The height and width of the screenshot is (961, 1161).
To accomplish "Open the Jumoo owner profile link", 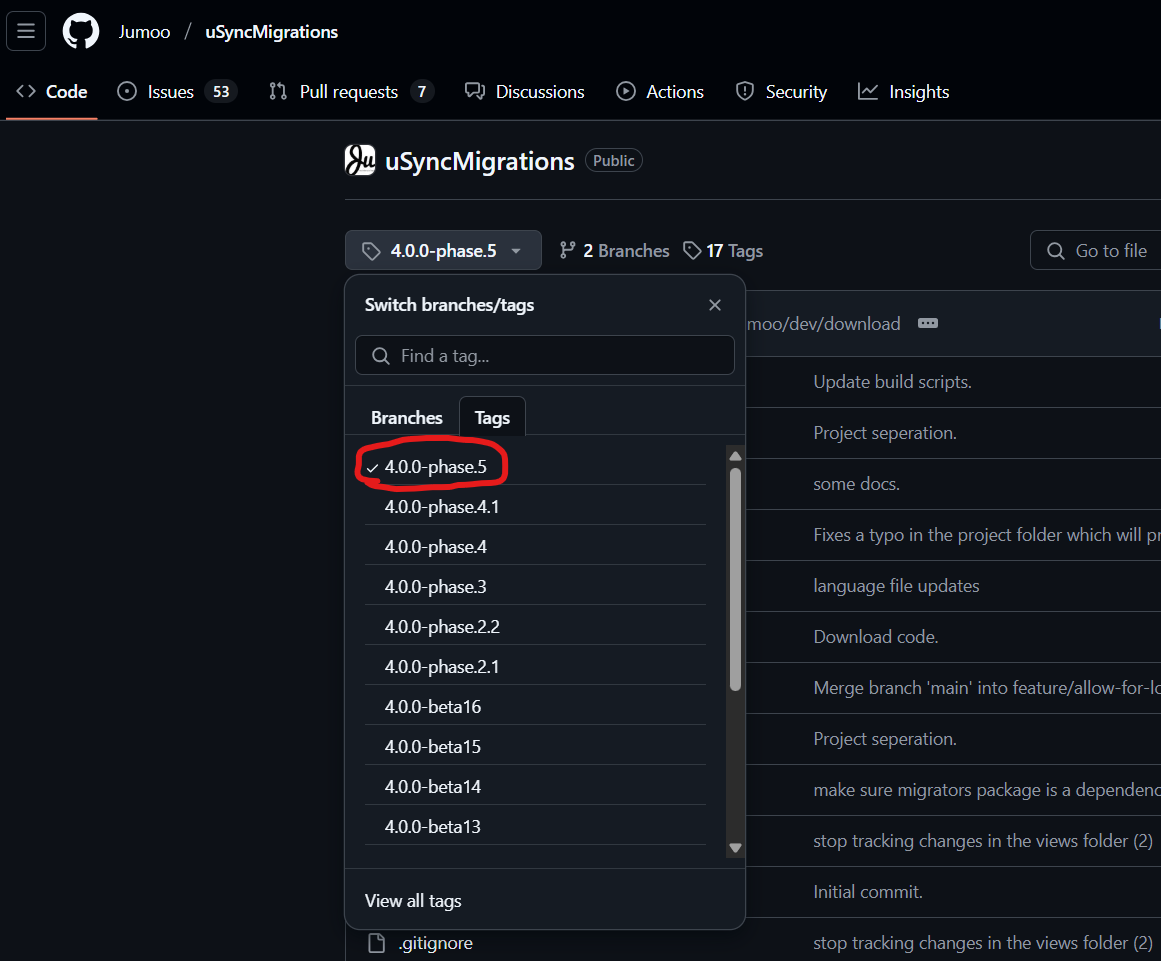I will coord(144,32).
